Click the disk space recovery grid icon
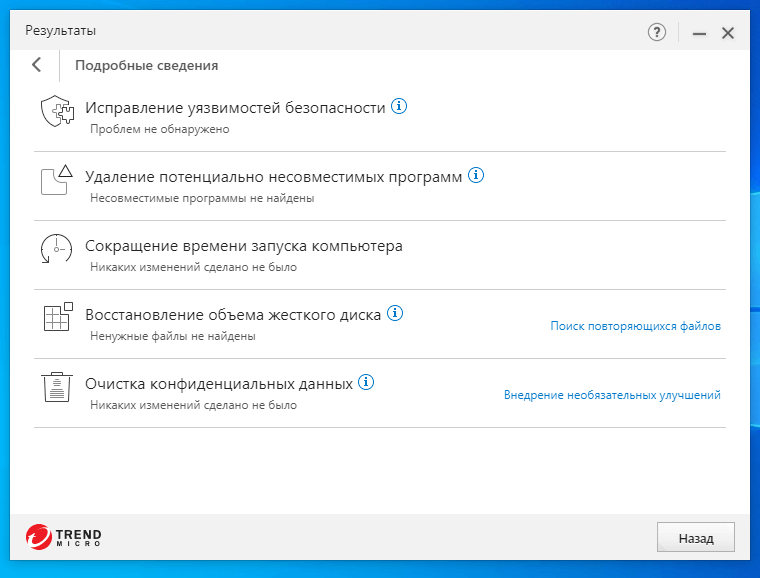The width and height of the screenshot is (760, 578). pyautogui.click(x=57, y=316)
